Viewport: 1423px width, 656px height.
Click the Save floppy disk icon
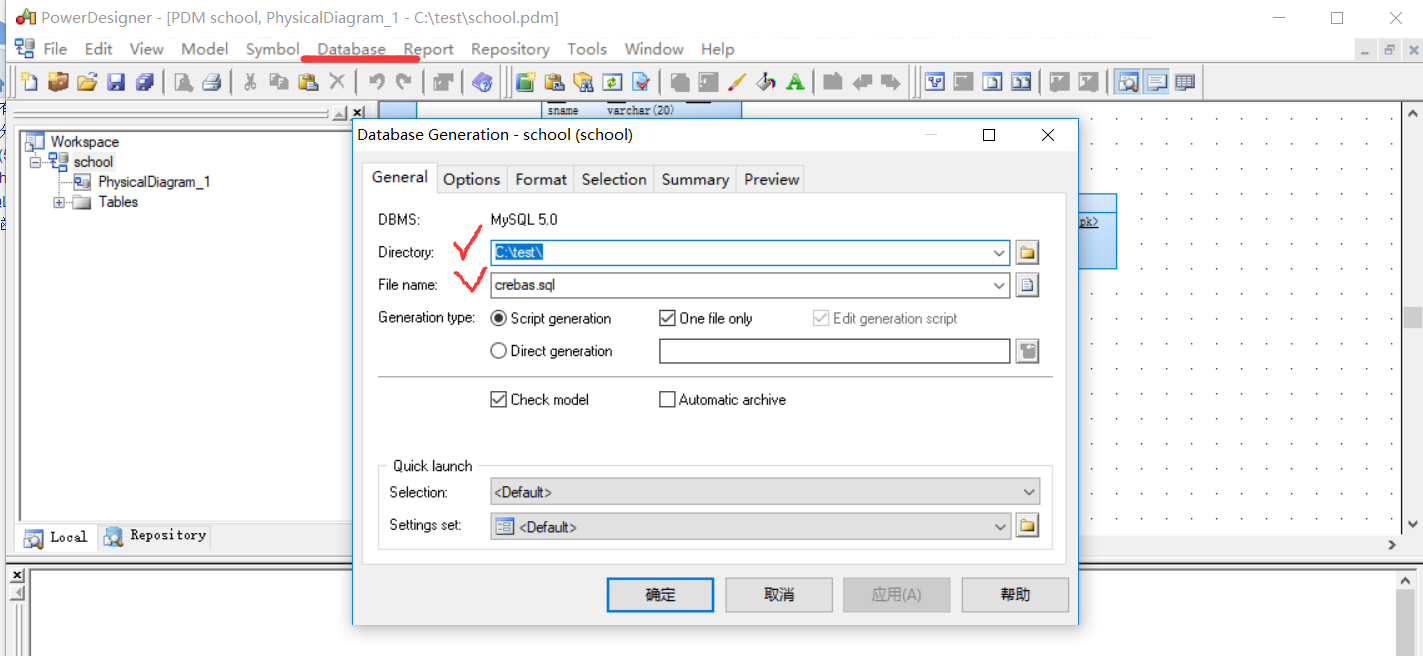pos(116,82)
